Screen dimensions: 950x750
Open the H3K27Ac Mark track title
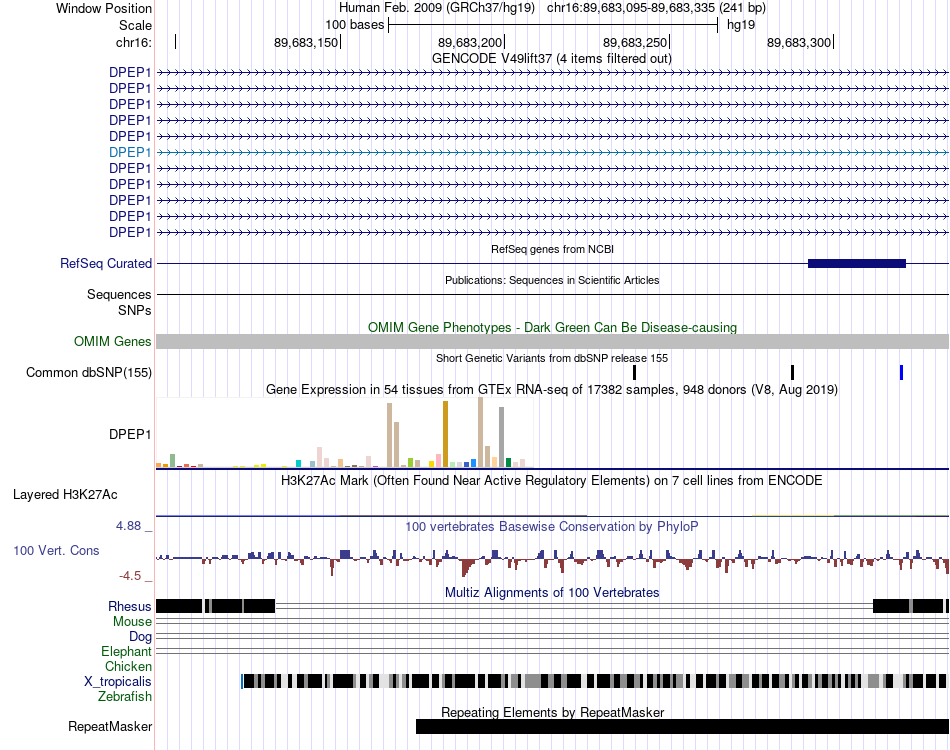552,481
